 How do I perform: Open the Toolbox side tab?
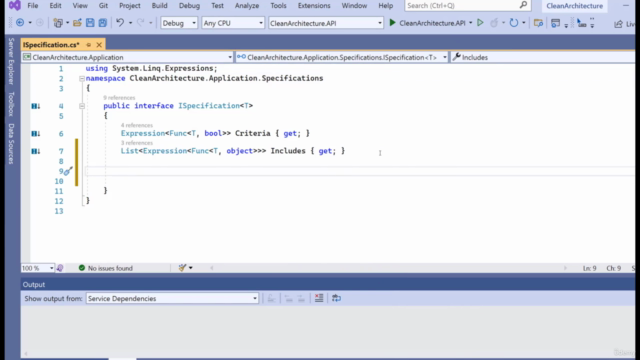pos(11,104)
